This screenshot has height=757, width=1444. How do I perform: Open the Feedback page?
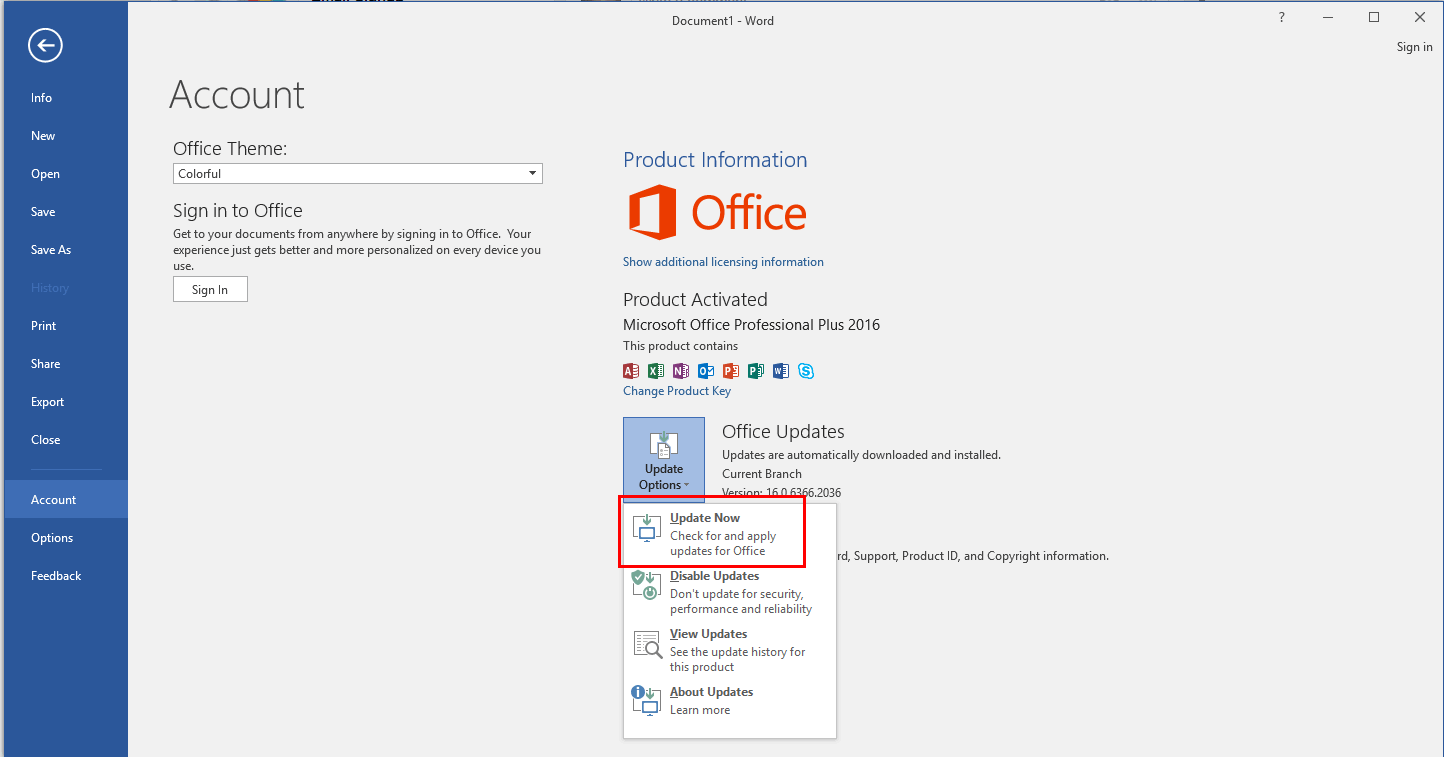pyautogui.click(x=64, y=576)
